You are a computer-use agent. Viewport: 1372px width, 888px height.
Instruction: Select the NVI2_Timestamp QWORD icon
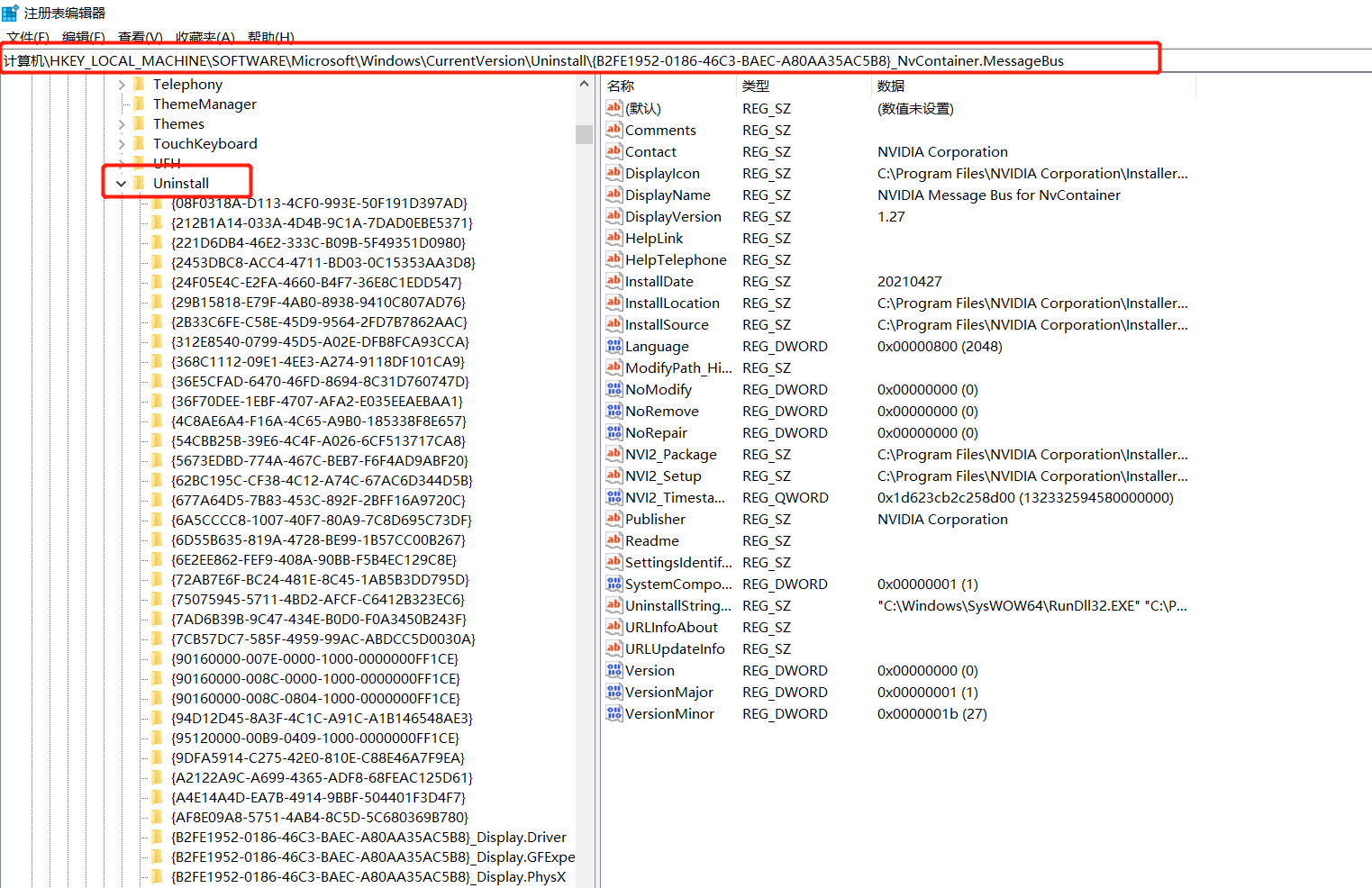tap(614, 497)
